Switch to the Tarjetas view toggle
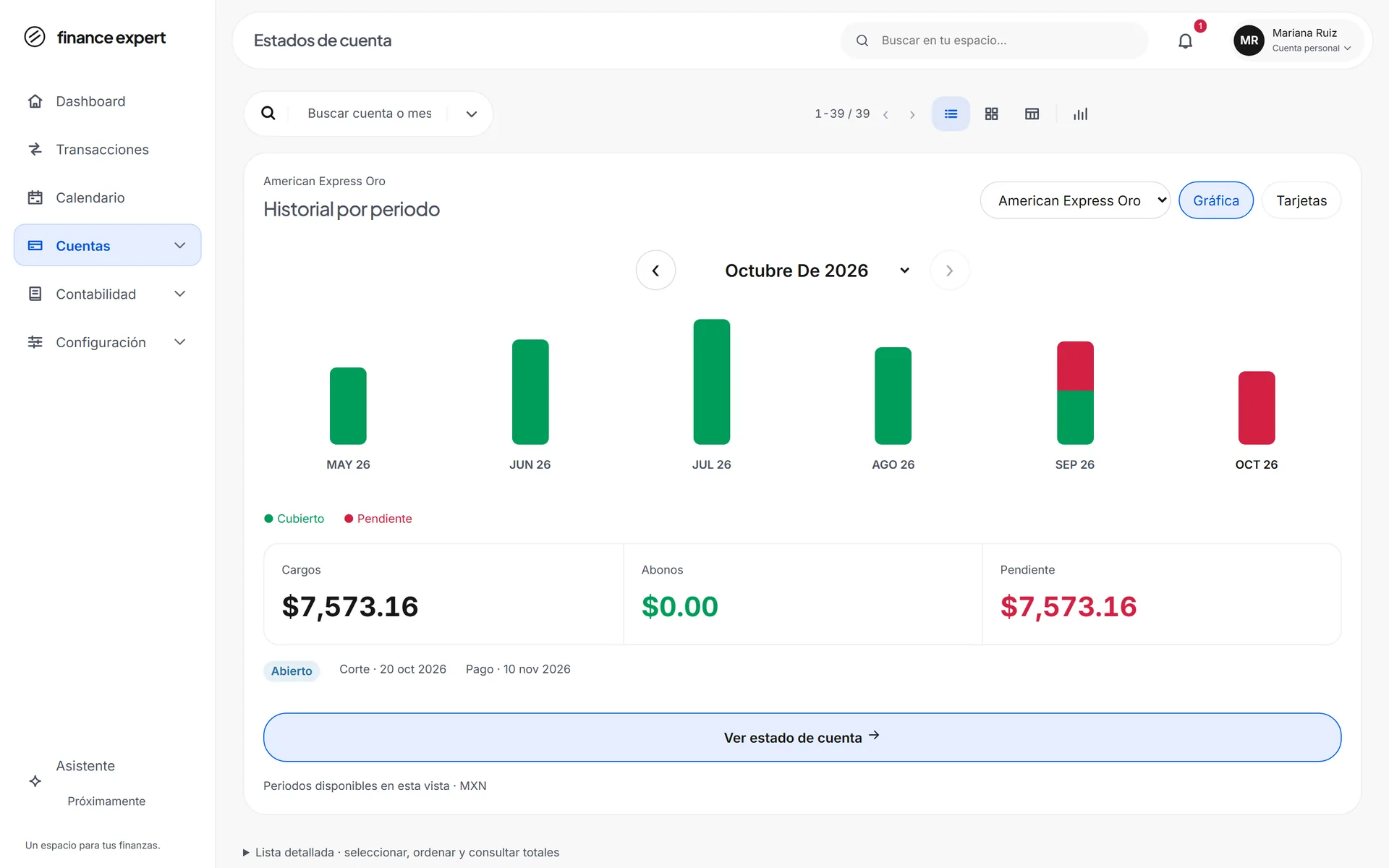1389x868 pixels. point(1301,200)
